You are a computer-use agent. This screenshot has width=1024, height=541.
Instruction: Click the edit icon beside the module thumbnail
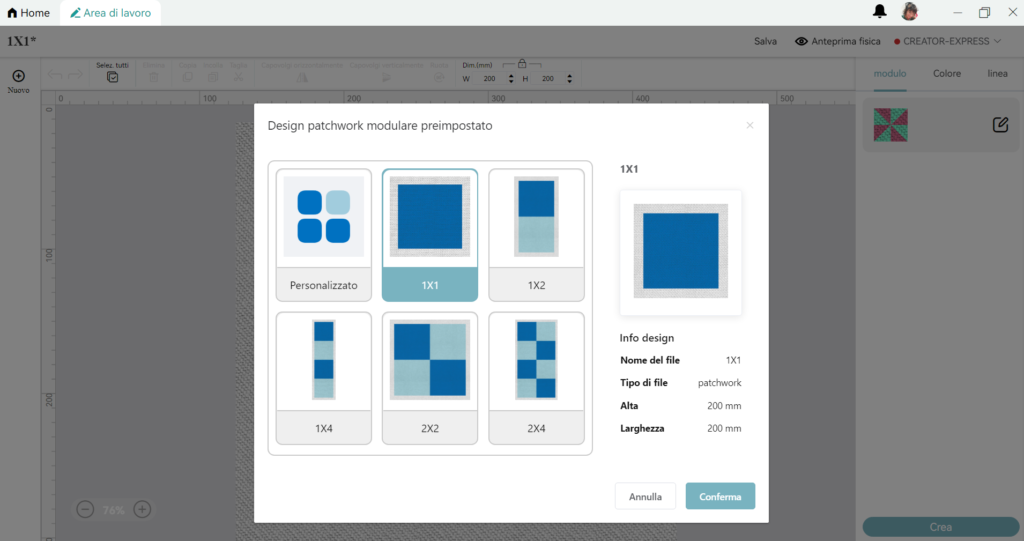tap(1000, 125)
